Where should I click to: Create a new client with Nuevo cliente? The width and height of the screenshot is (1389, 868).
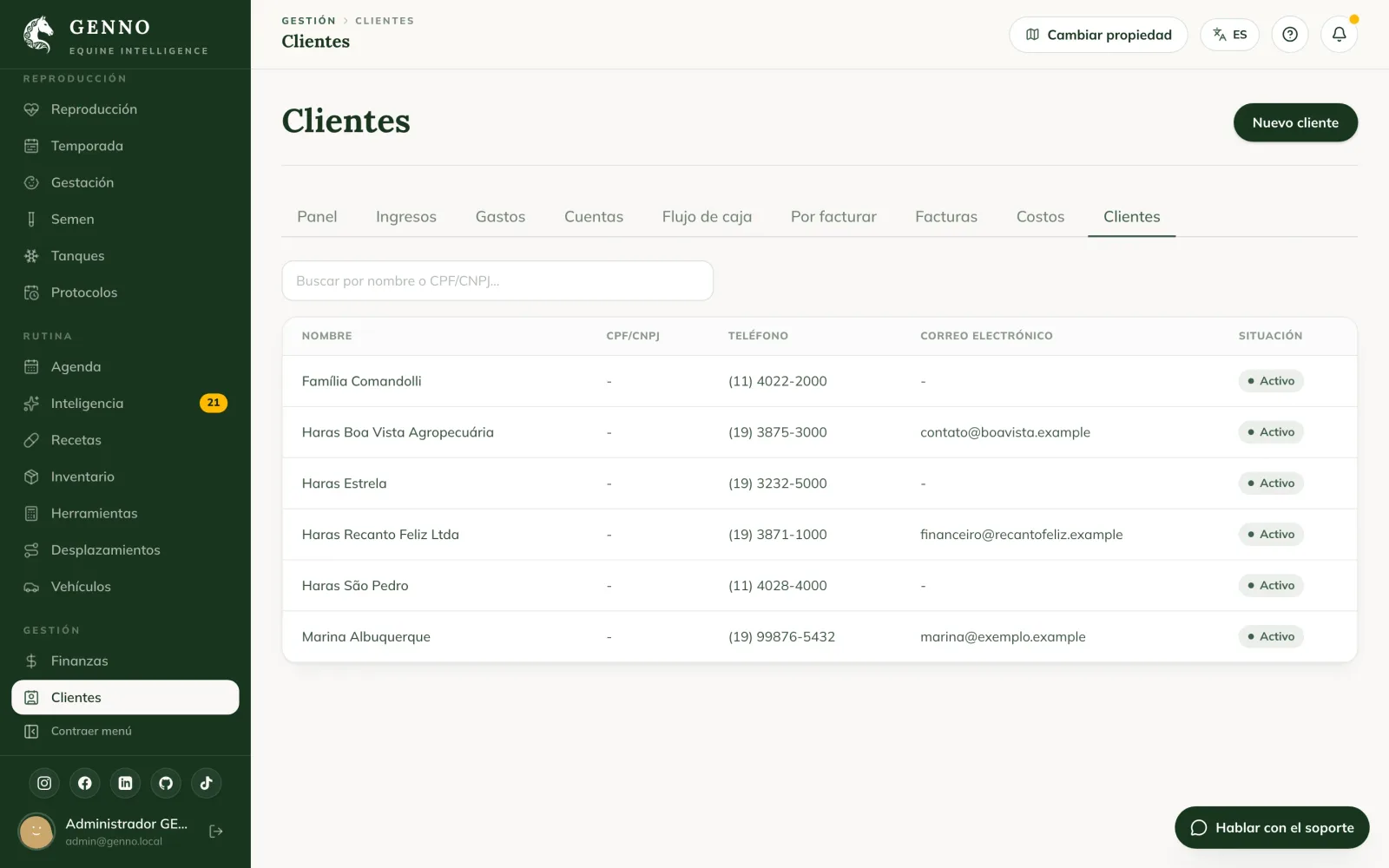click(1295, 122)
